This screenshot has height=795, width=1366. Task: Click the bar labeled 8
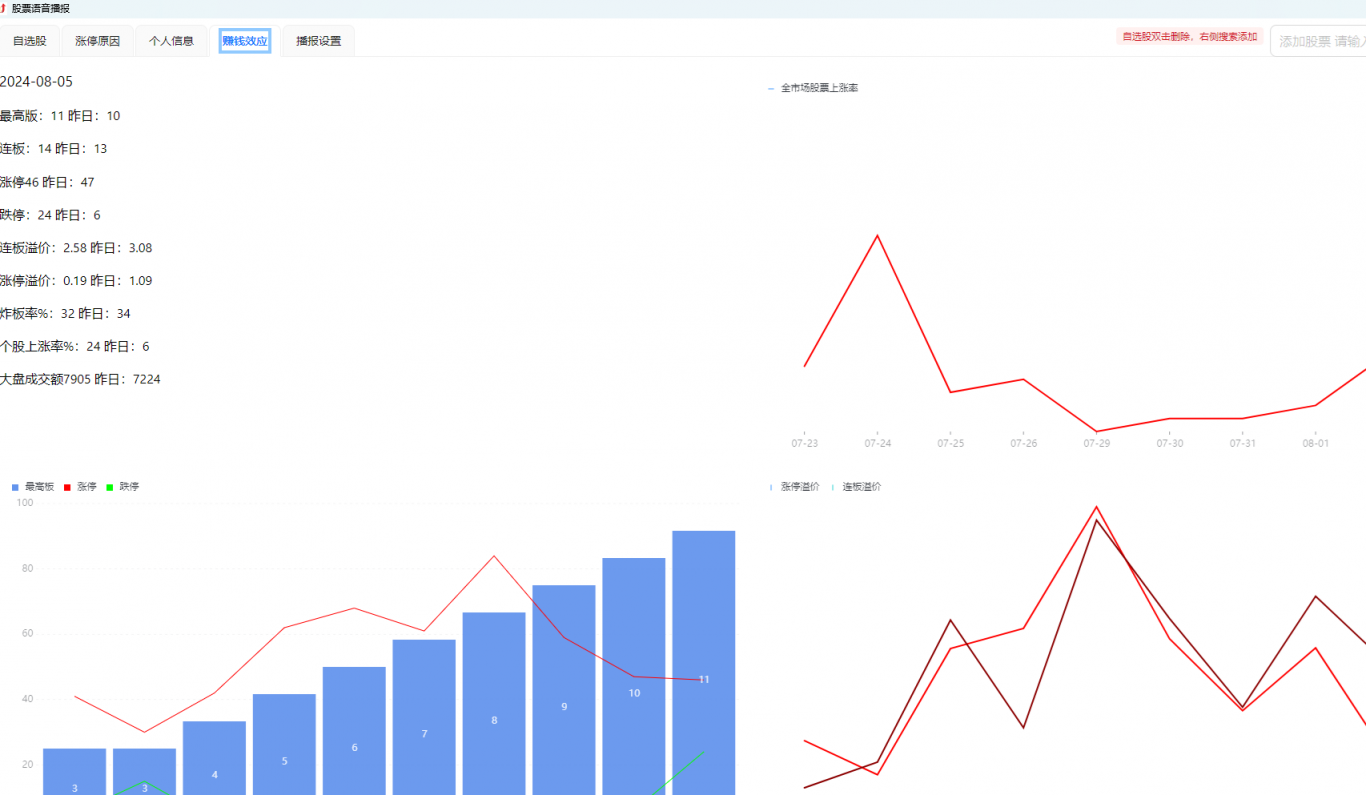[494, 703]
